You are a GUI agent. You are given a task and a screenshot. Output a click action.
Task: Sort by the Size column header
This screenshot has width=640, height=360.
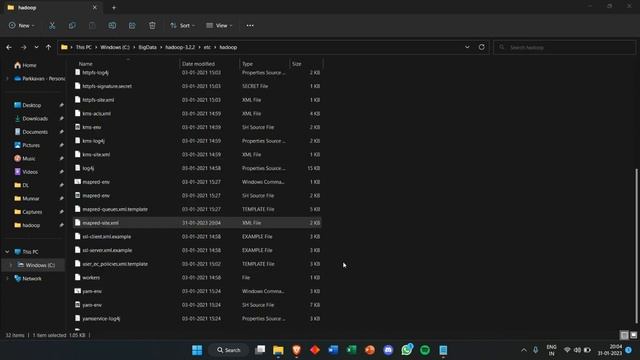click(x=297, y=64)
